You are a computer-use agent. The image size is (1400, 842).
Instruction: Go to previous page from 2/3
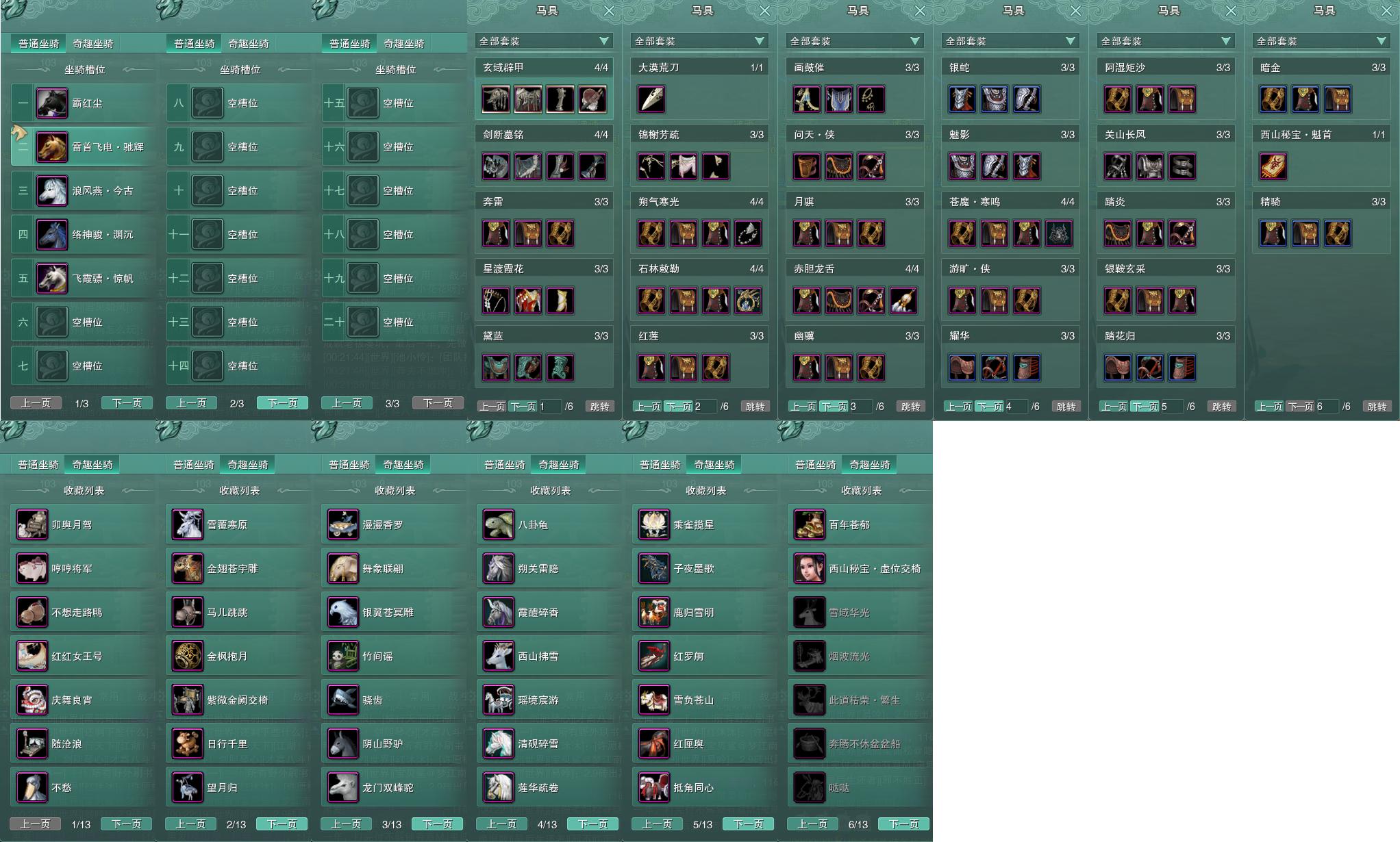[x=191, y=403]
